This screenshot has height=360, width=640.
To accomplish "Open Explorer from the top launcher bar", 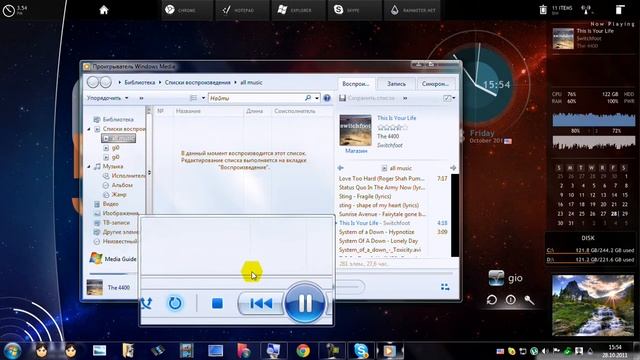I will click(x=299, y=10).
